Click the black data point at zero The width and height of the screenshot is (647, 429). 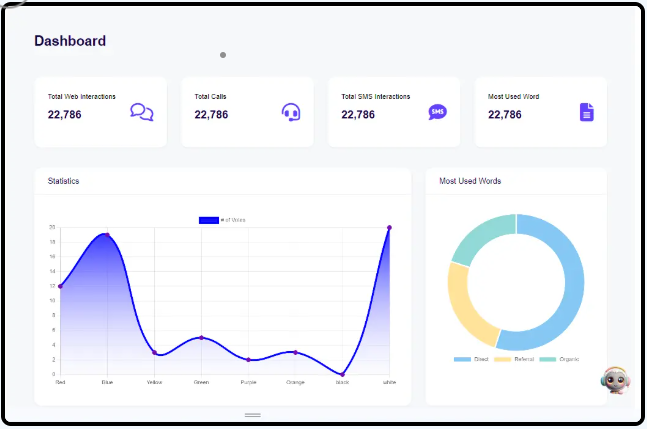[342, 375]
